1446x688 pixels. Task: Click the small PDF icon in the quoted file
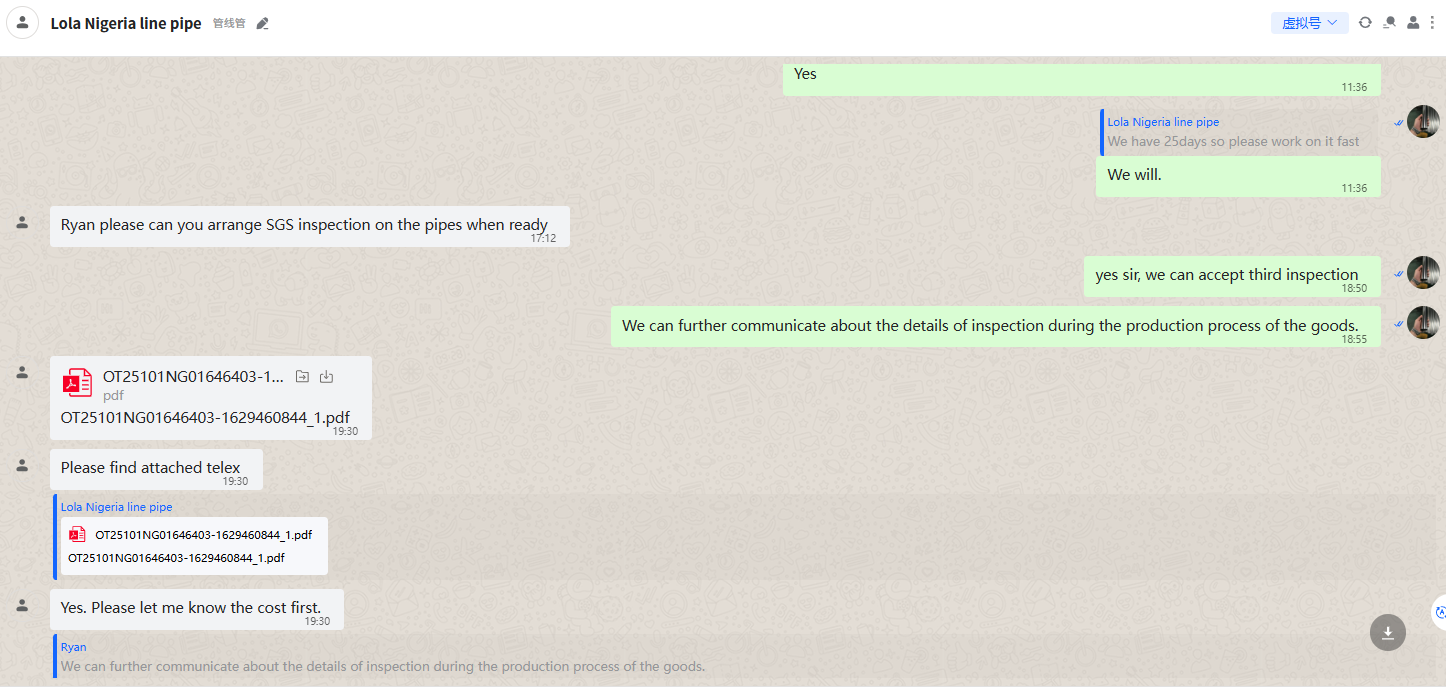coord(77,534)
